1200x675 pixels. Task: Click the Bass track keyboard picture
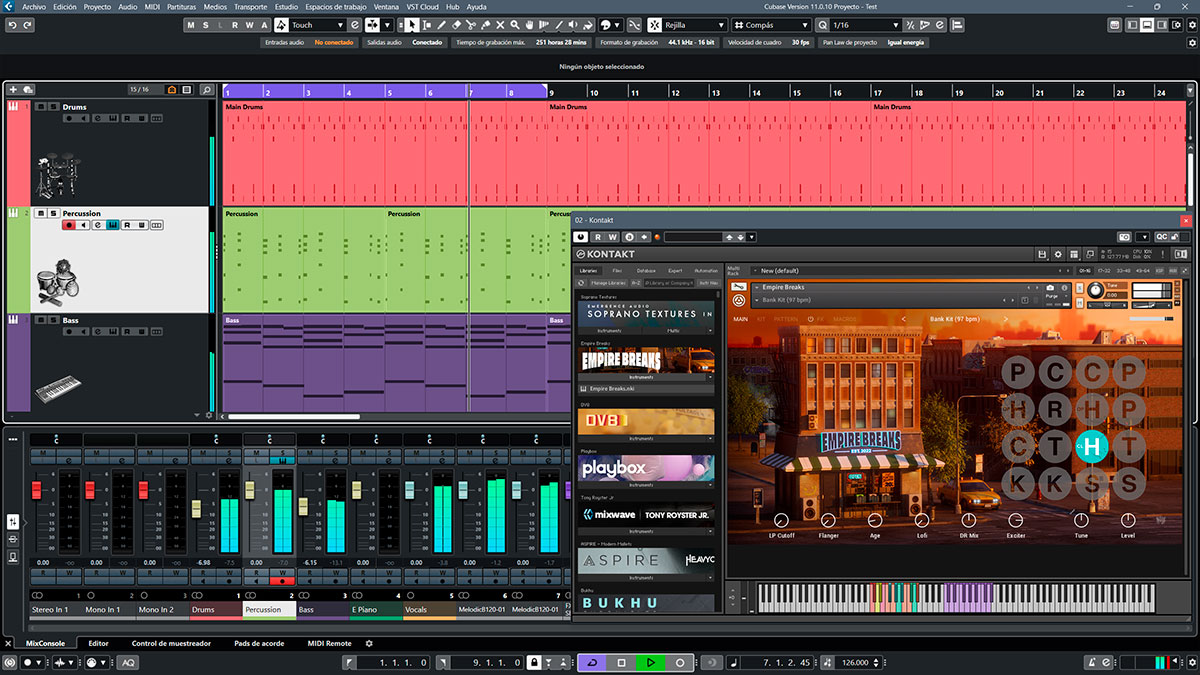(58, 388)
